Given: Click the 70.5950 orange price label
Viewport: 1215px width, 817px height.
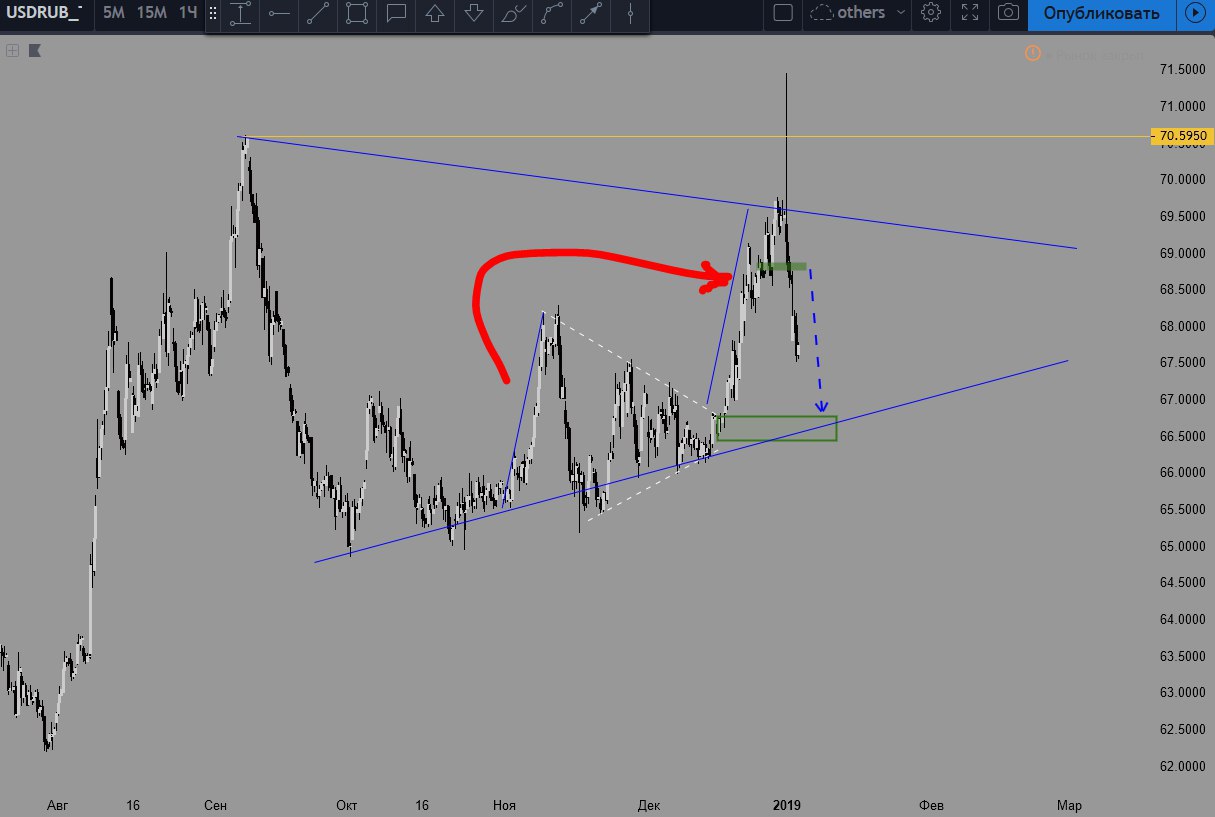Looking at the screenshot, I should (1181, 136).
